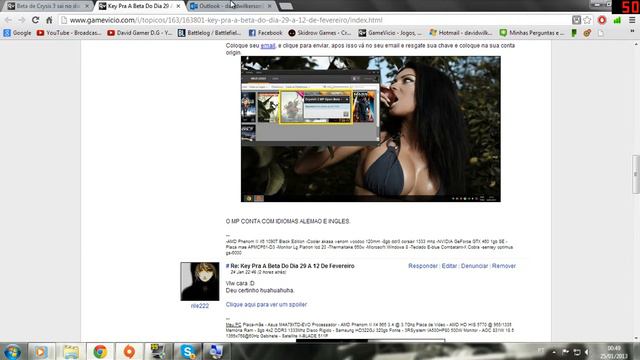Screen dimensions: 640x360
Task: Open the media player taskbar icon
Action: 41,351
